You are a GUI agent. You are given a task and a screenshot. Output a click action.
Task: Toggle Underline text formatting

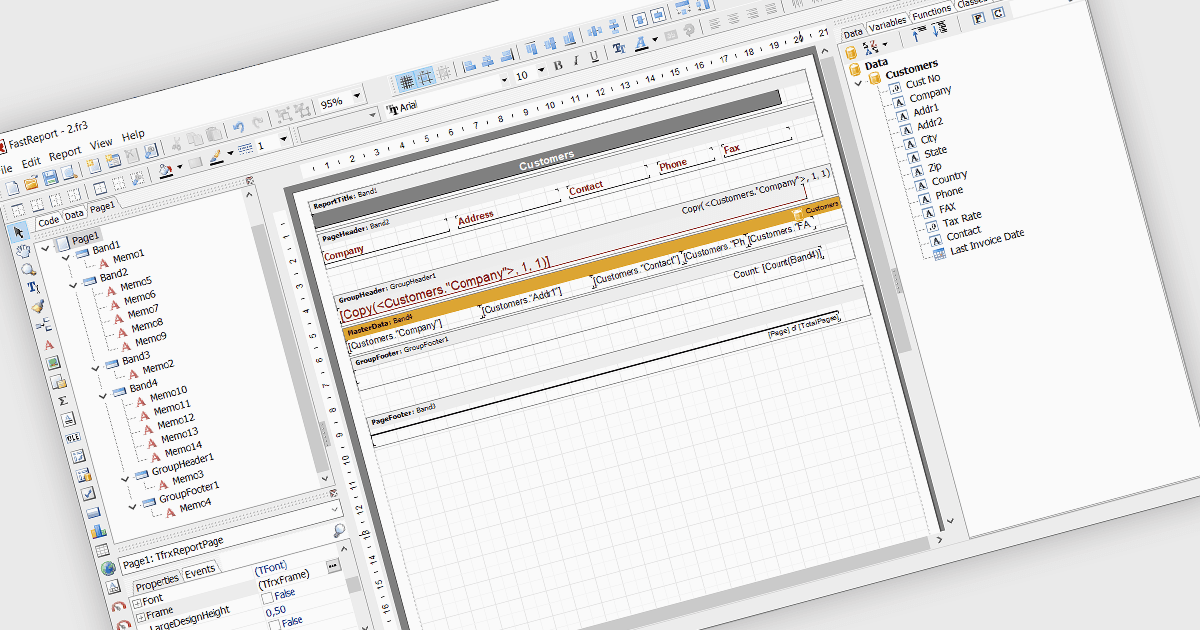point(594,57)
